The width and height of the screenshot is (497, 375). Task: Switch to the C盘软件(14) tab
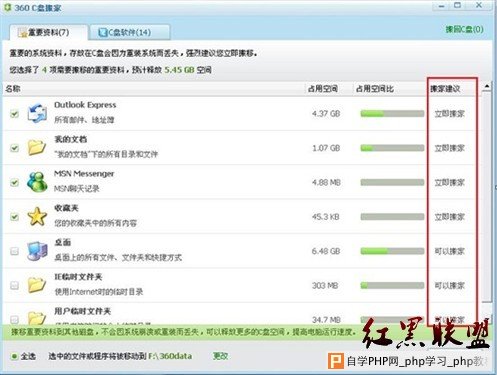coord(130,32)
